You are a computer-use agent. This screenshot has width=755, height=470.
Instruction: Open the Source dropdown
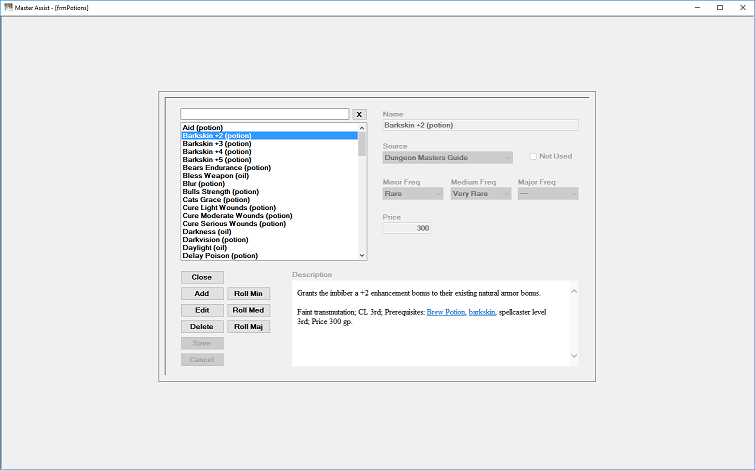[x=448, y=157]
